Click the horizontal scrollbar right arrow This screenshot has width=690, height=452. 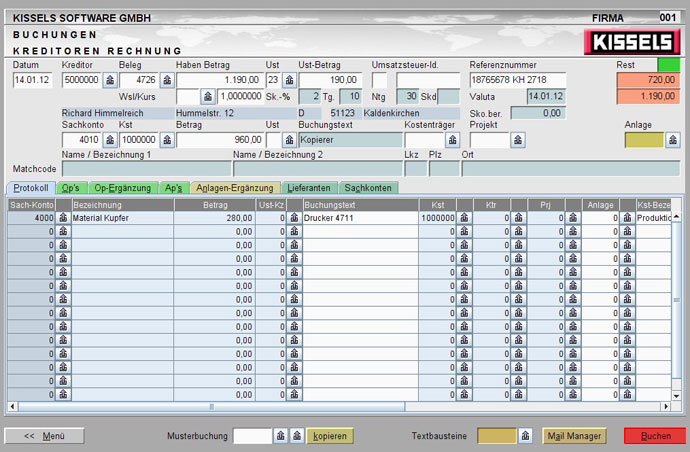coord(666,406)
